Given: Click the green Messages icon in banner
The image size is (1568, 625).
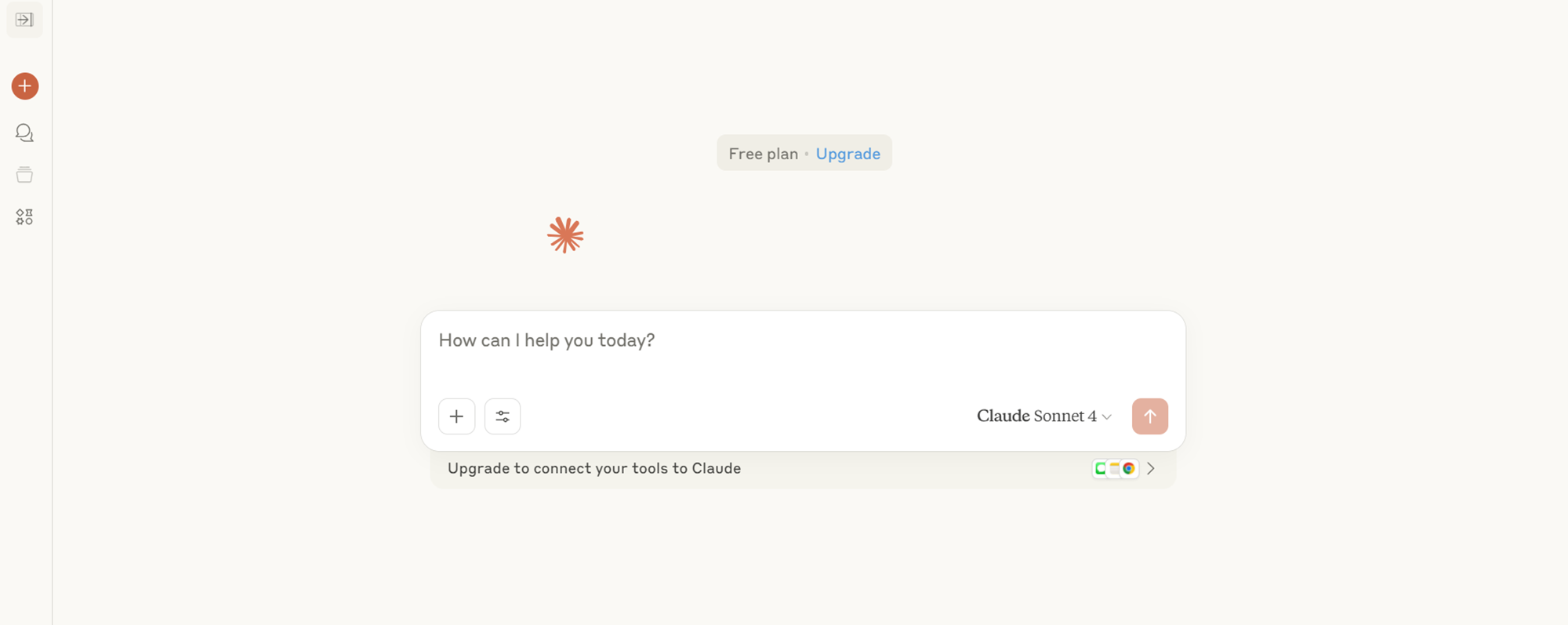Looking at the screenshot, I should (1101, 468).
